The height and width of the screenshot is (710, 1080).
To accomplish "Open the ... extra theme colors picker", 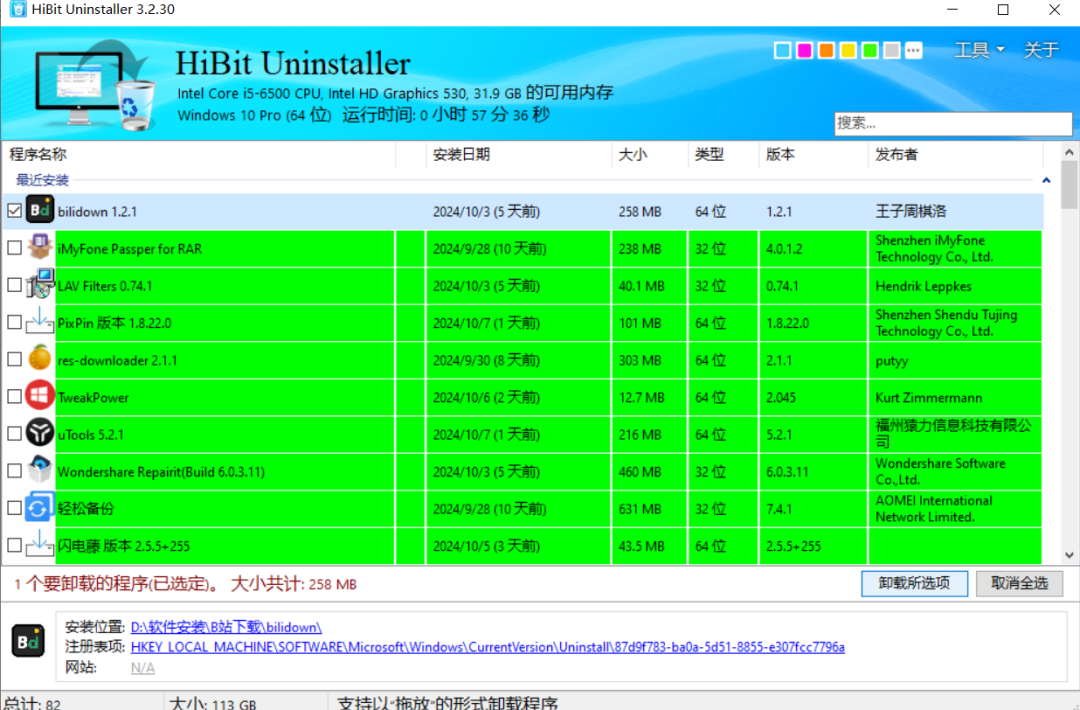I will pos(913,48).
